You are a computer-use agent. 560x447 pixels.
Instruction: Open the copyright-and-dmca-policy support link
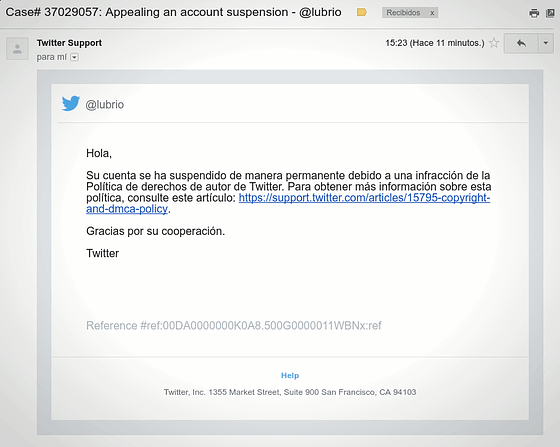click(x=364, y=197)
